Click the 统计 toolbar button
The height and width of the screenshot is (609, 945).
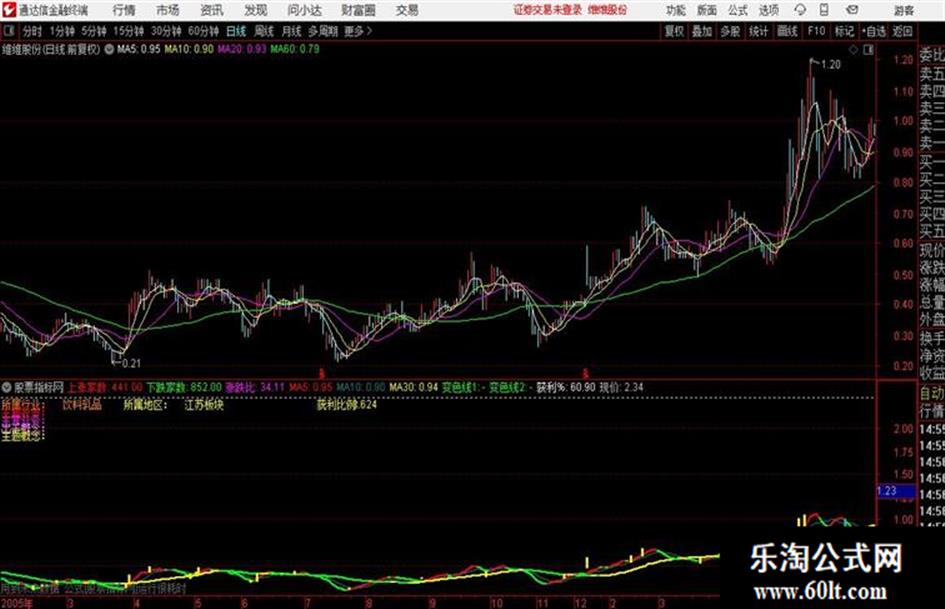[x=759, y=31]
